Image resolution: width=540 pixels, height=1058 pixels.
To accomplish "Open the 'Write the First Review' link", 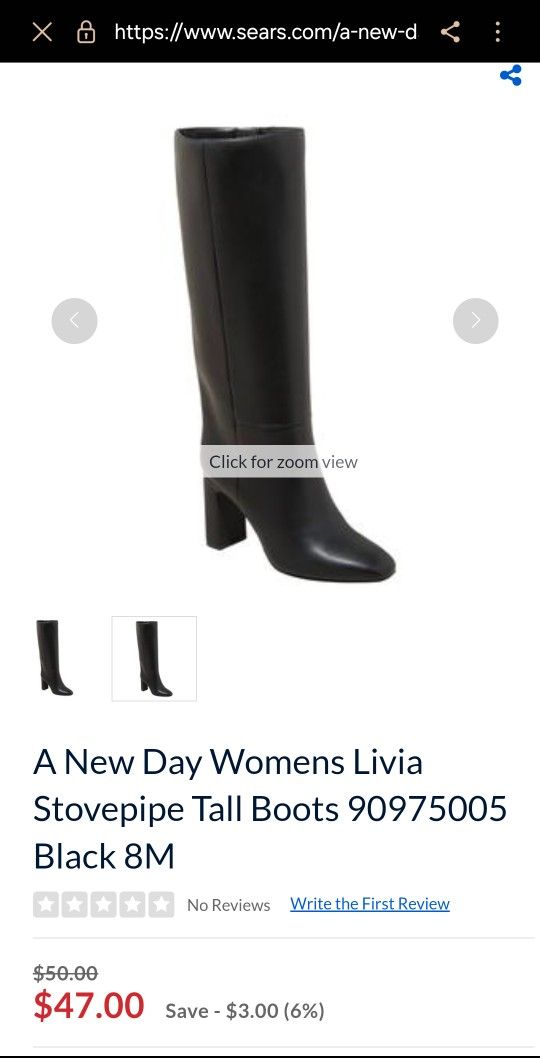I will pos(370,903).
